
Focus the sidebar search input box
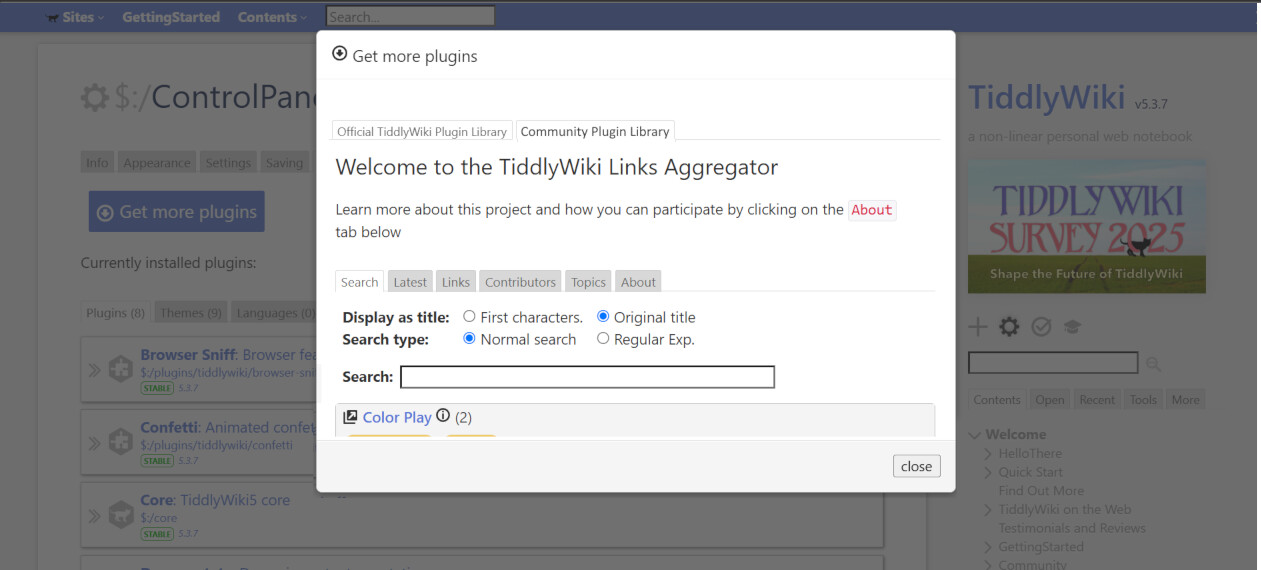pyautogui.click(x=1053, y=363)
